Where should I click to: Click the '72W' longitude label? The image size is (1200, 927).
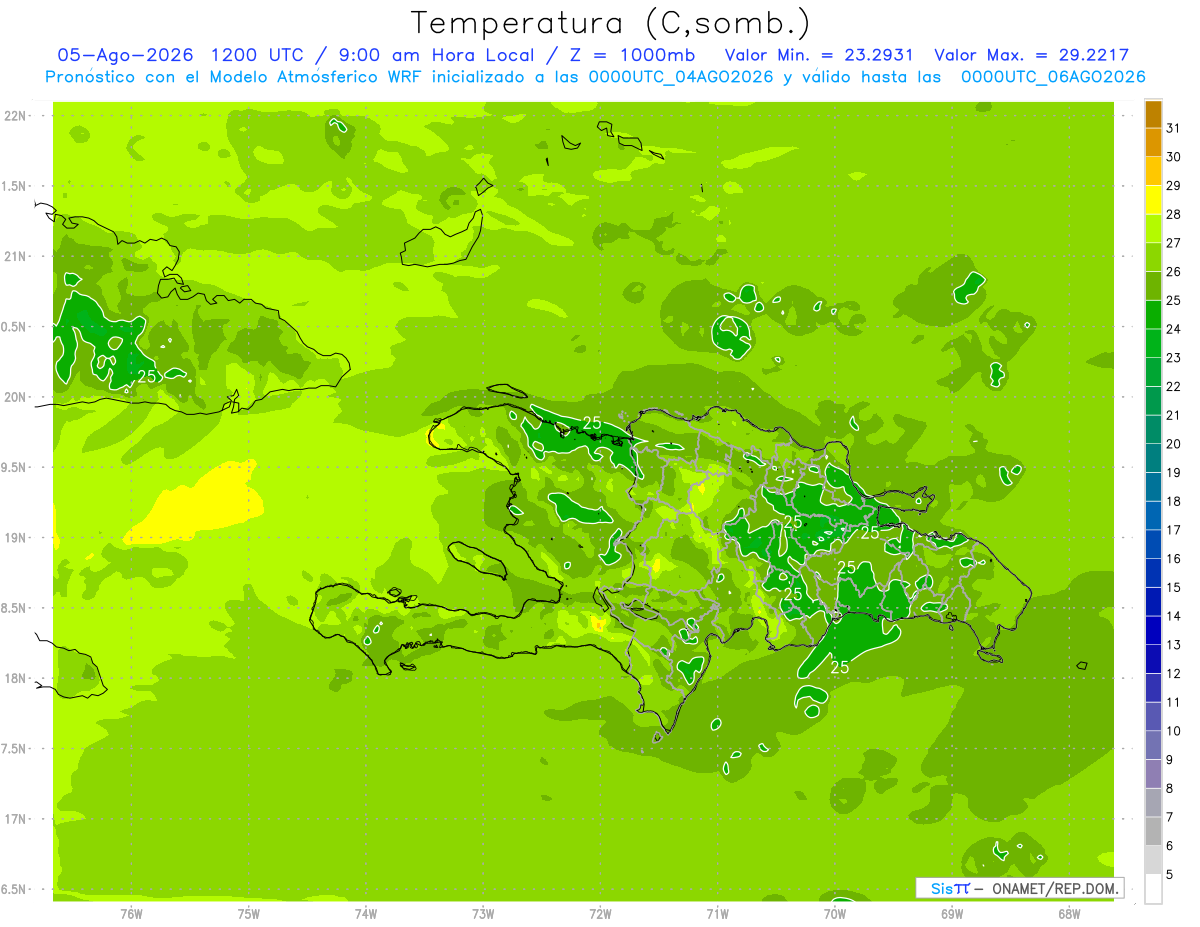click(600, 913)
